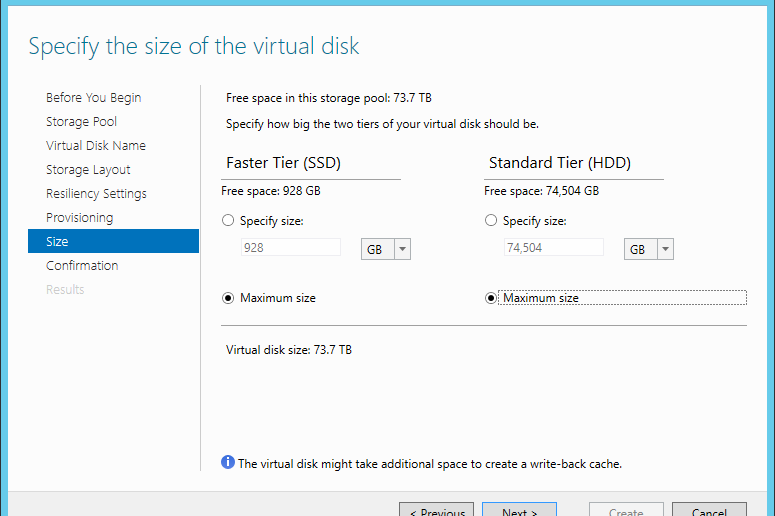The image size is (775, 516).
Task: Go to the Storage Pool step
Action: (82, 122)
